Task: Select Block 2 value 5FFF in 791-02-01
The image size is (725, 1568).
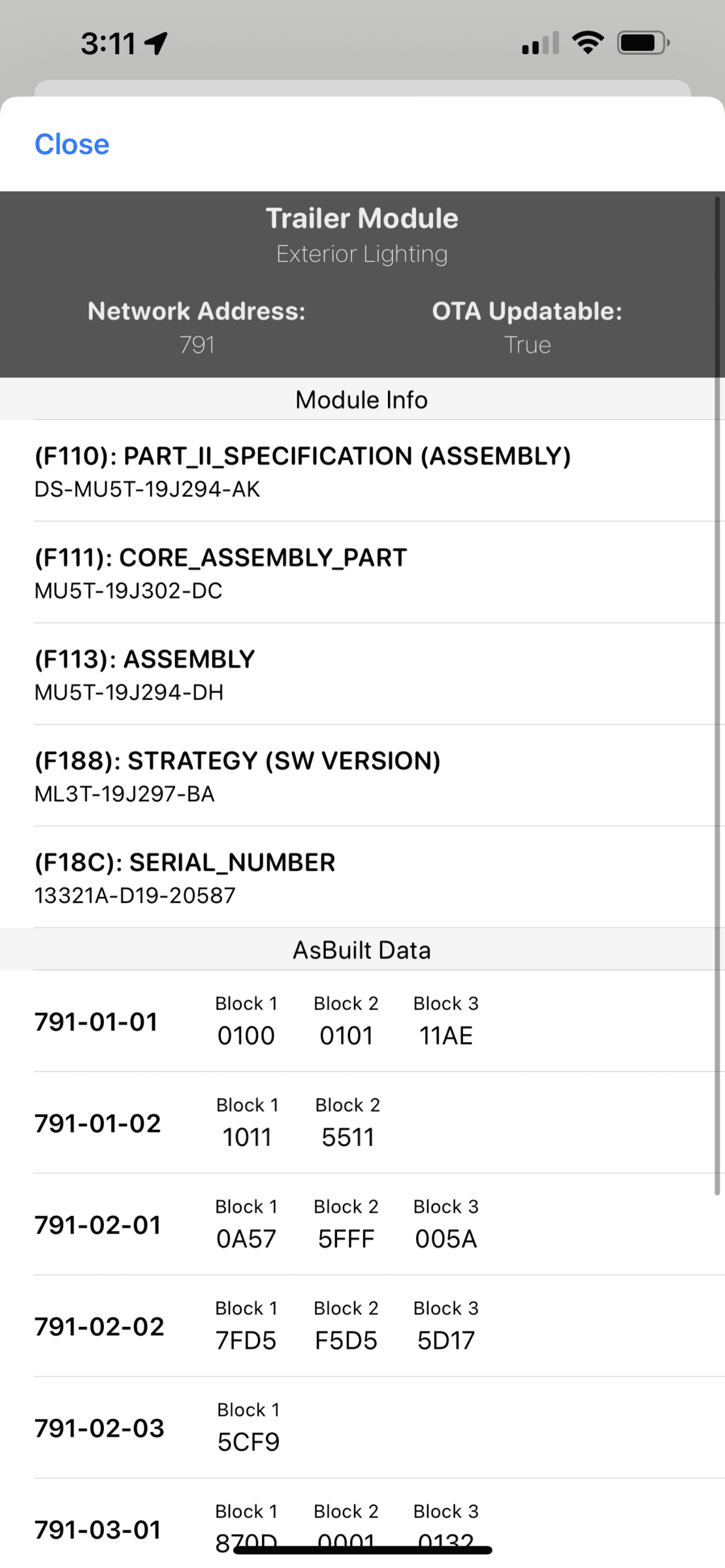Action: 346,1237
